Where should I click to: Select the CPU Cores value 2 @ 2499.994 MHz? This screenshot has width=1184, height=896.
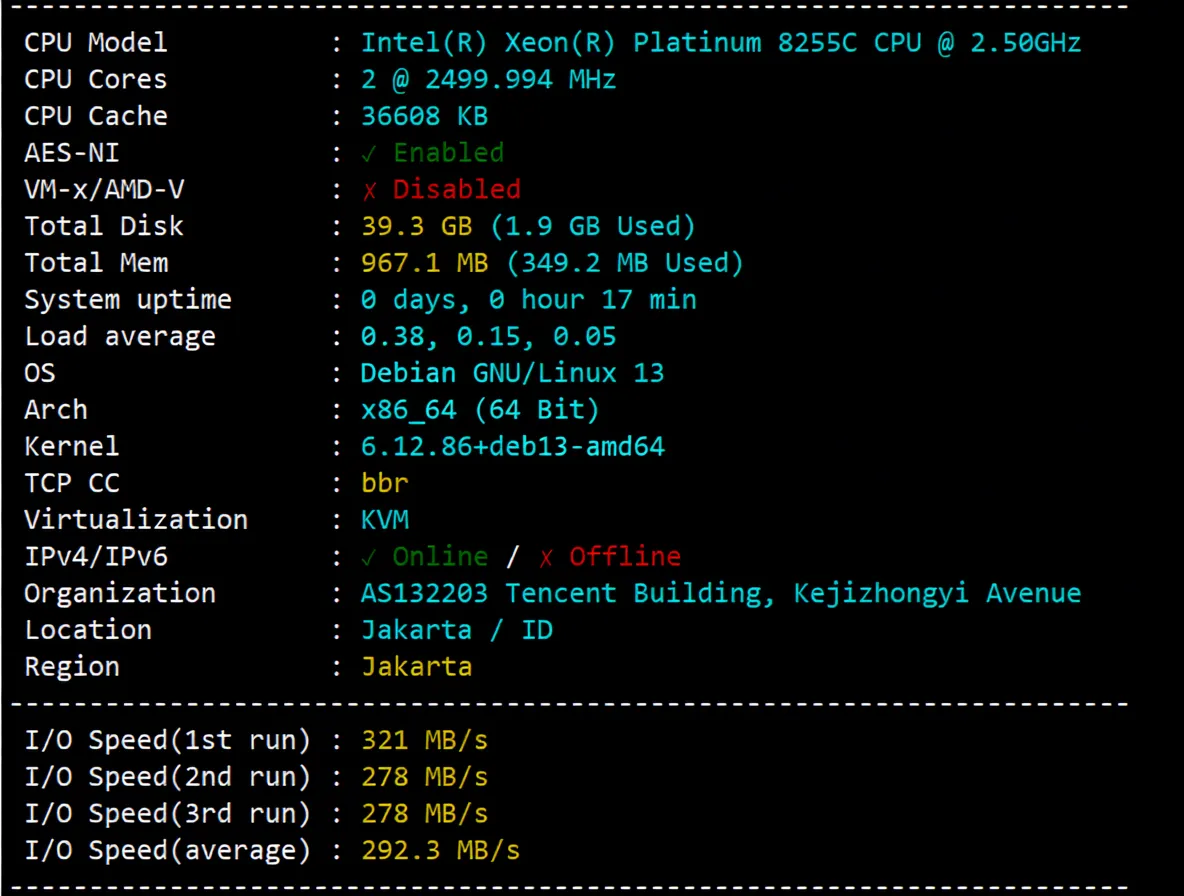coord(489,79)
